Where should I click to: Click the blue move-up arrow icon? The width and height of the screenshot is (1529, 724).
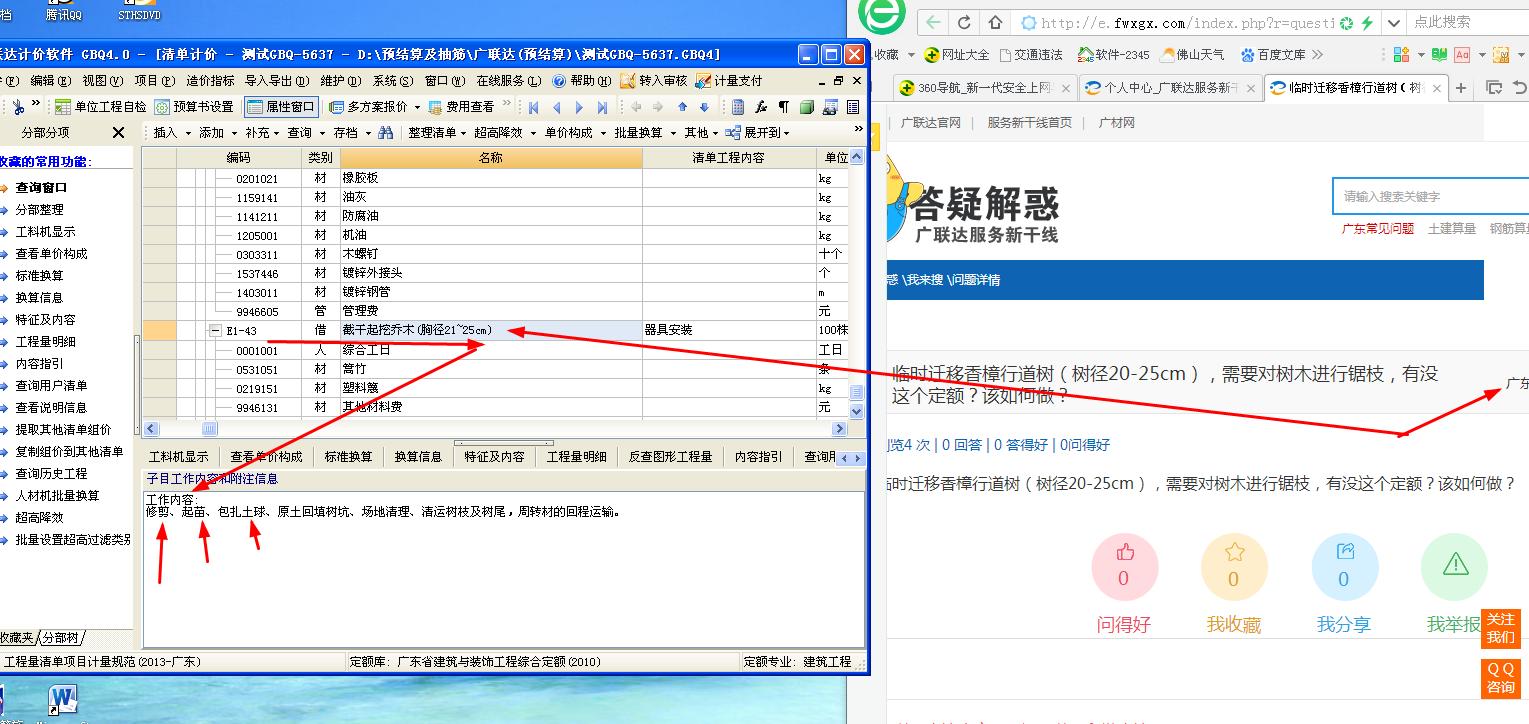[x=683, y=107]
